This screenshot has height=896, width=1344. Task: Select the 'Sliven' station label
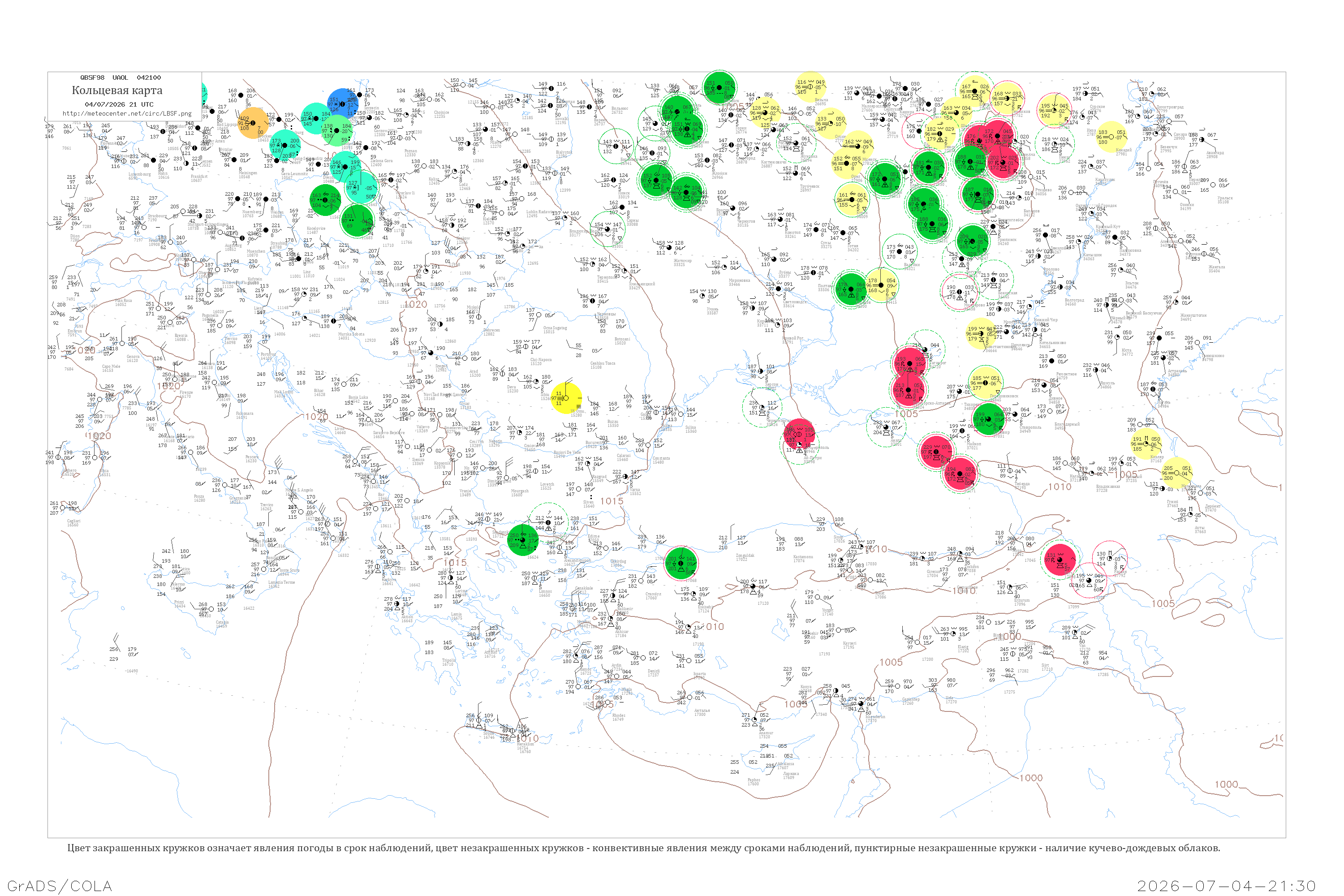[x=588, y=503]
